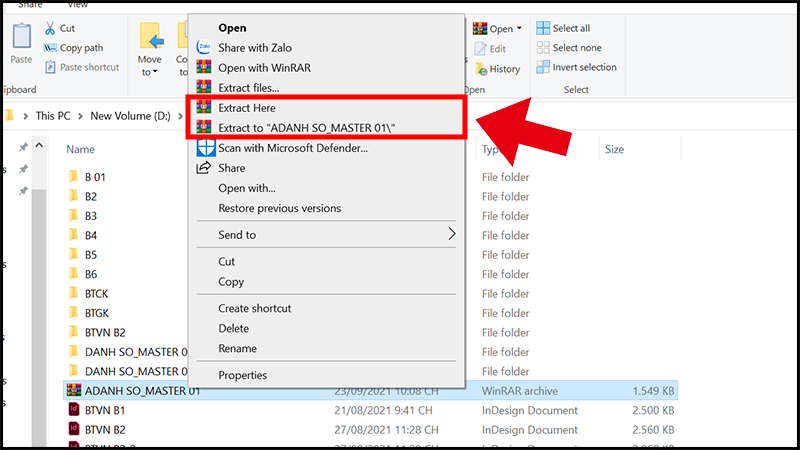
Task: Click This PC in address bar
Action: [x=53, y=116]
